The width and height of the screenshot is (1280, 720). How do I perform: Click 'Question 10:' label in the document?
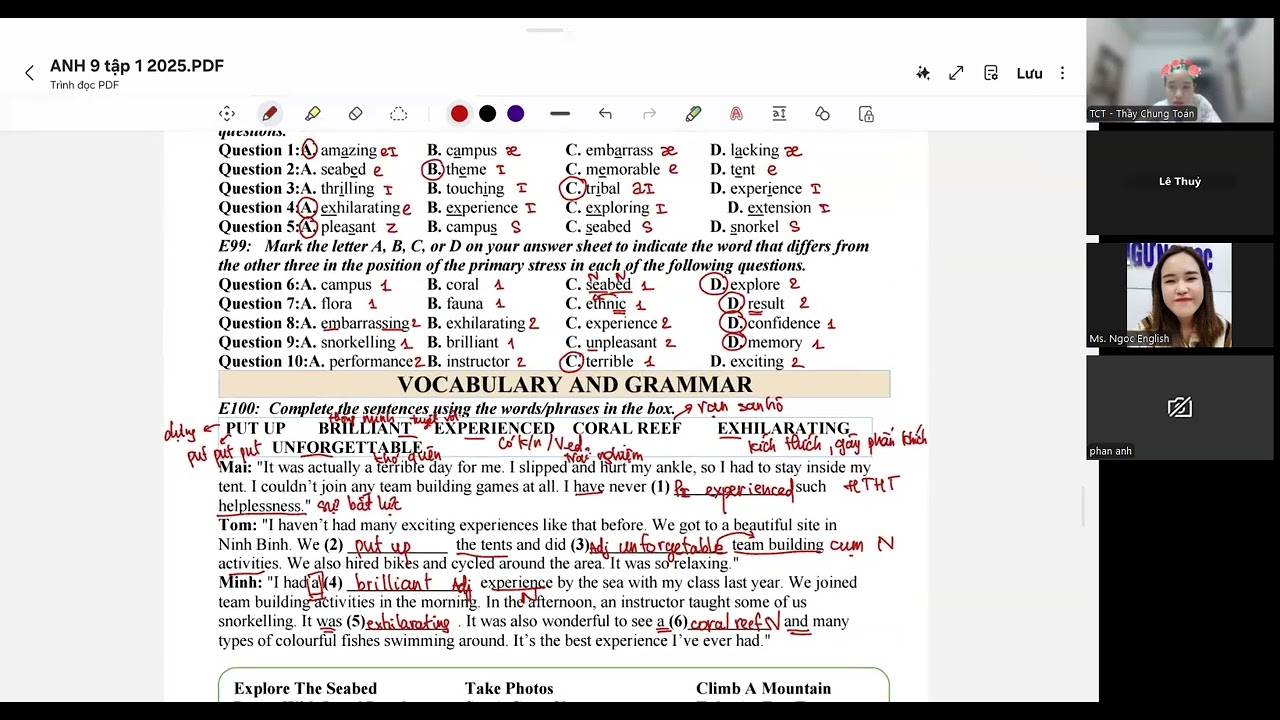263,362
